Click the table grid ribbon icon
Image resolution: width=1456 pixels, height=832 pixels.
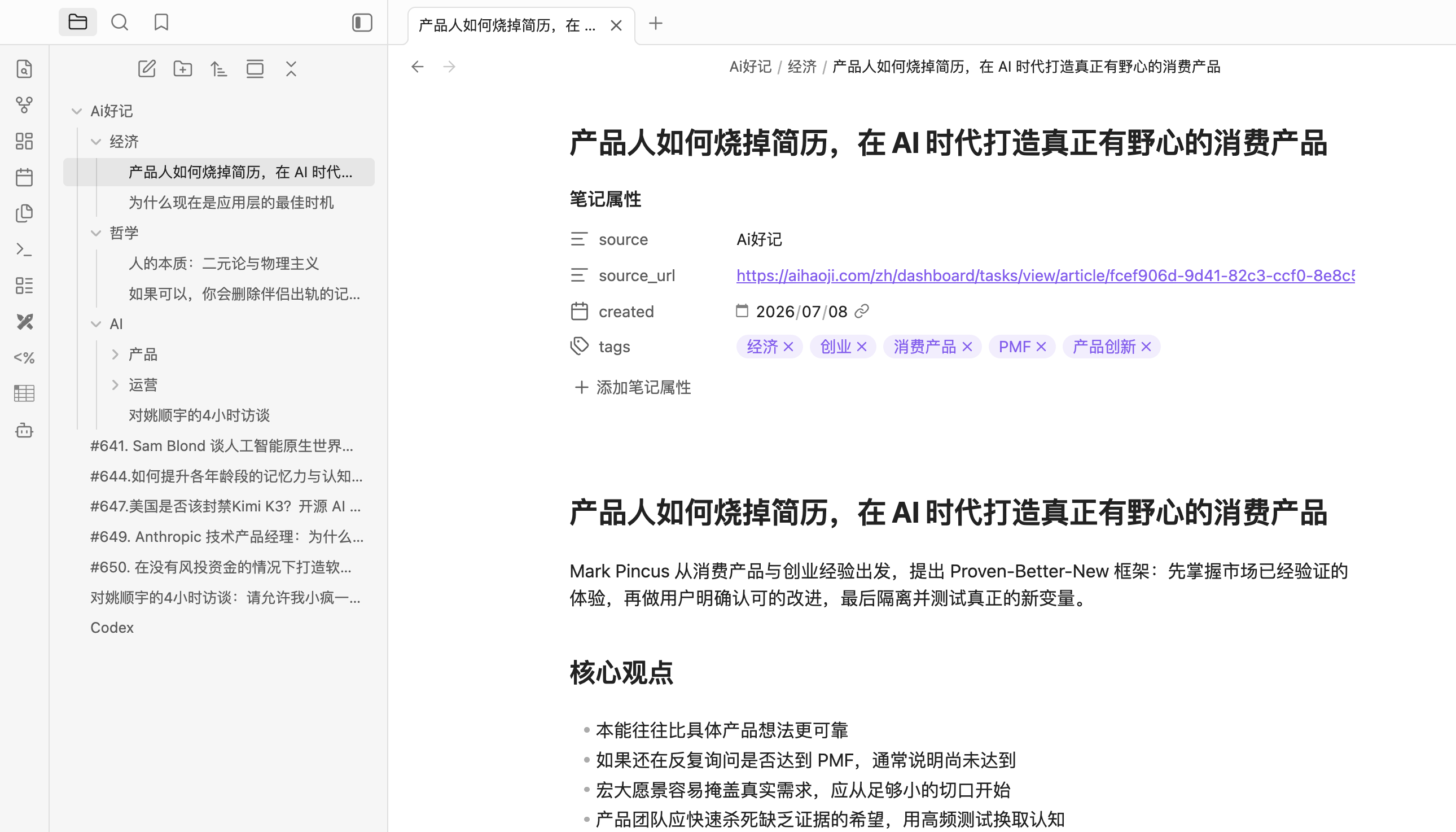pos(24,394)
